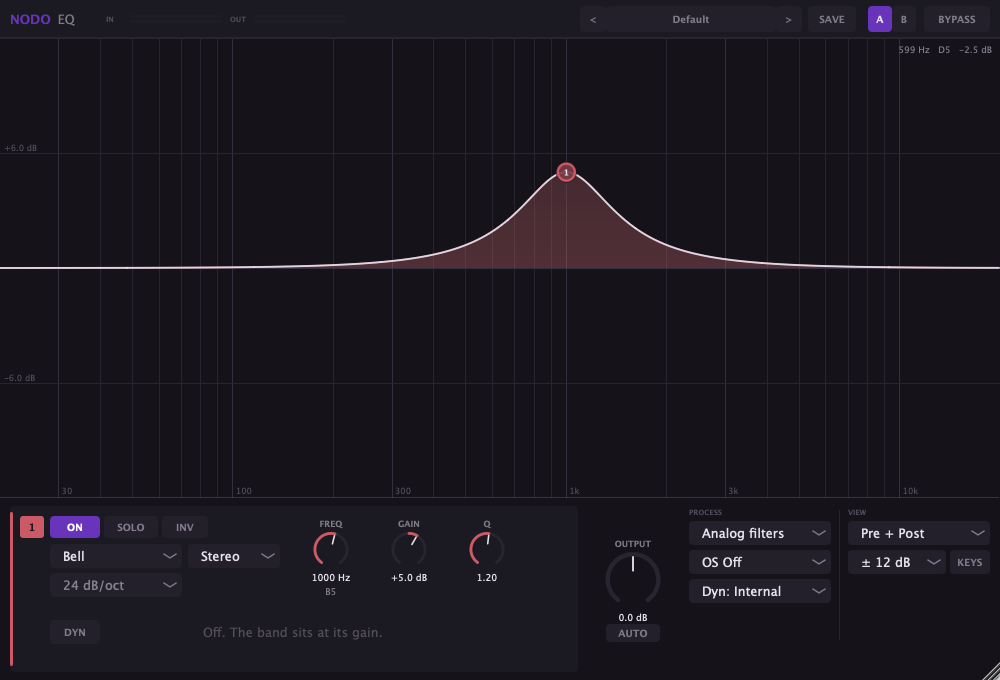Open the ± 12 dB range dropdown
Image resolution: width=1000 pixels, height=680 pixels.
pos(897,562)
